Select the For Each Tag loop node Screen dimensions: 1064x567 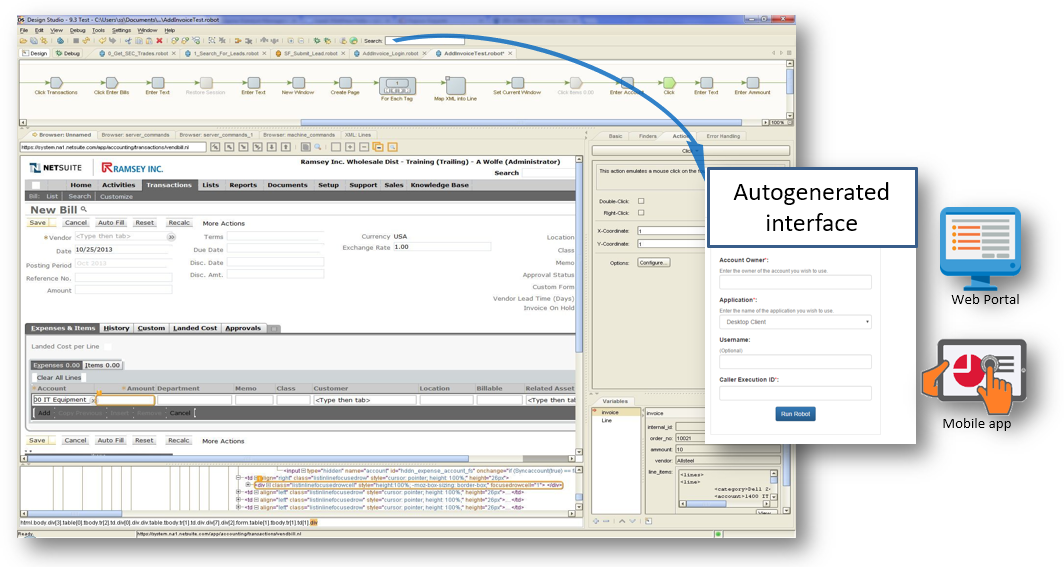coord(397,85)
